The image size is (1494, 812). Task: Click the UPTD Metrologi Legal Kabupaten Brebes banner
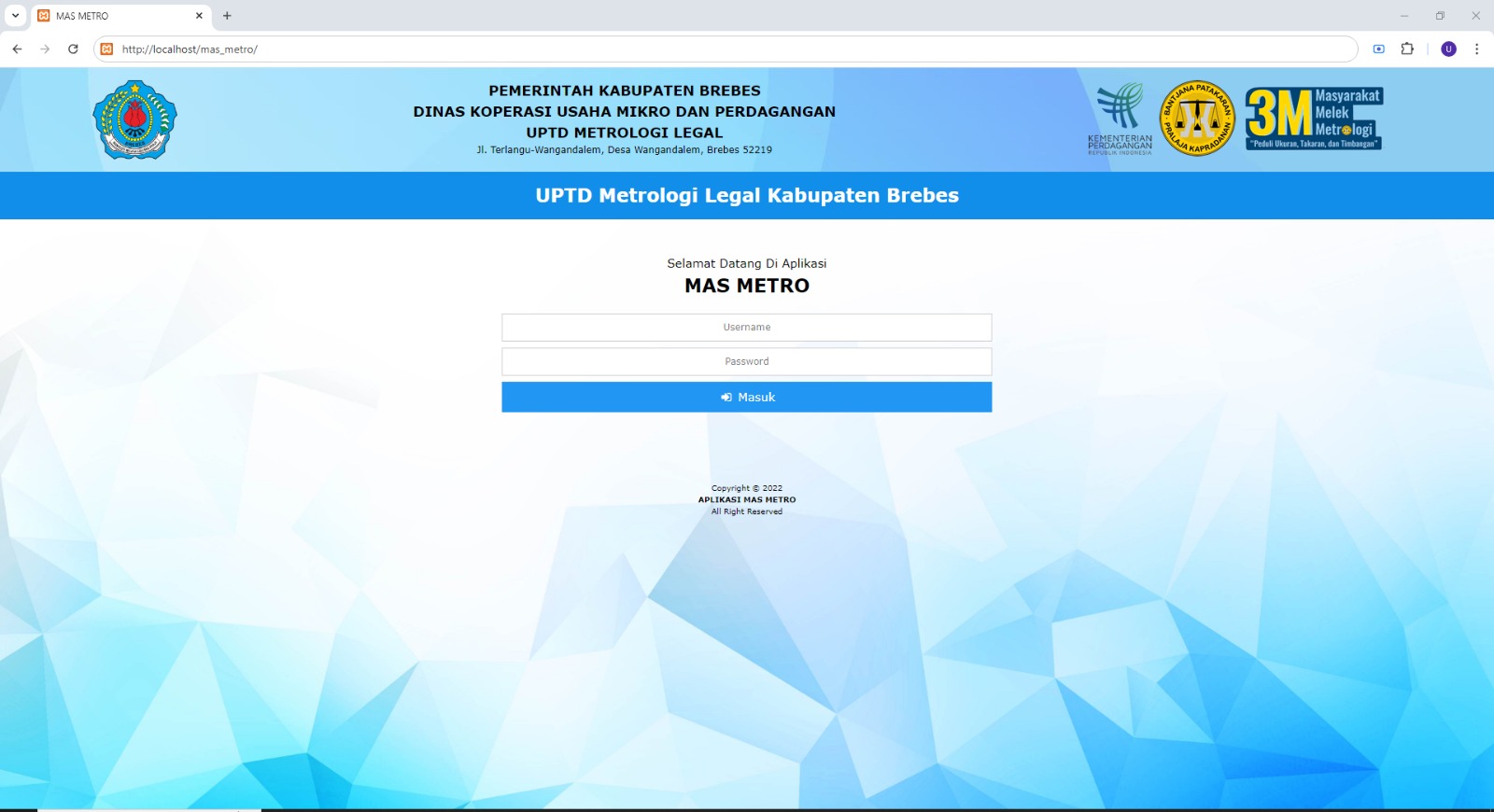click(747, 196)
